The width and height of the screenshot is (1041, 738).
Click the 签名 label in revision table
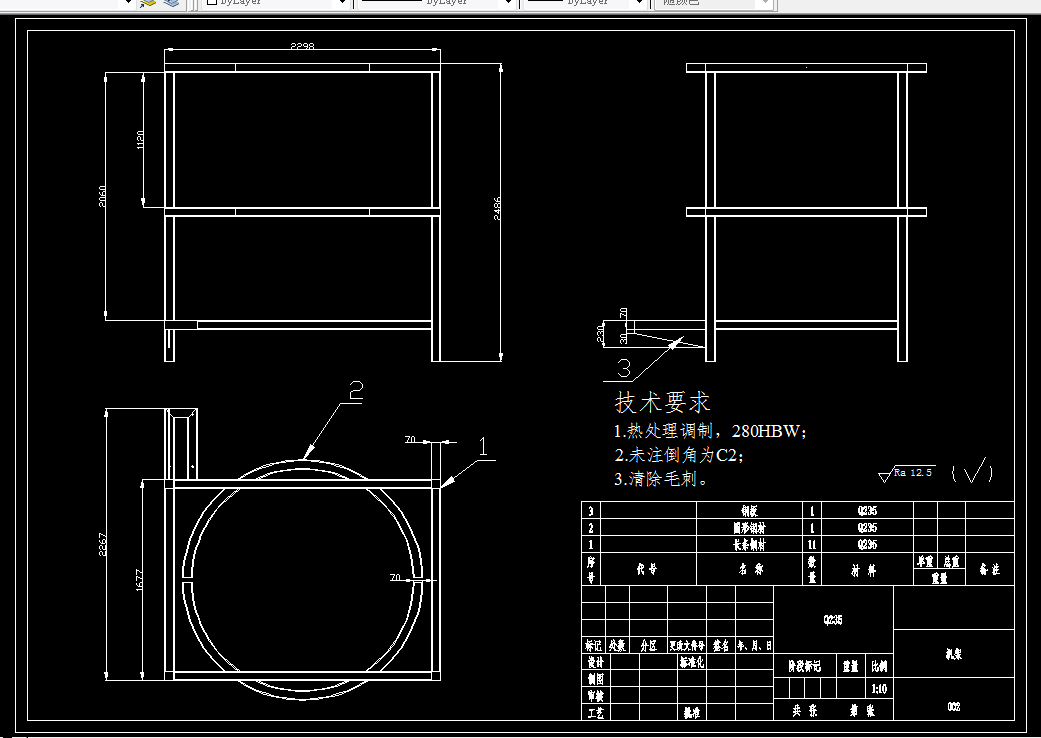pyautogui.click(x=720, y=645)
